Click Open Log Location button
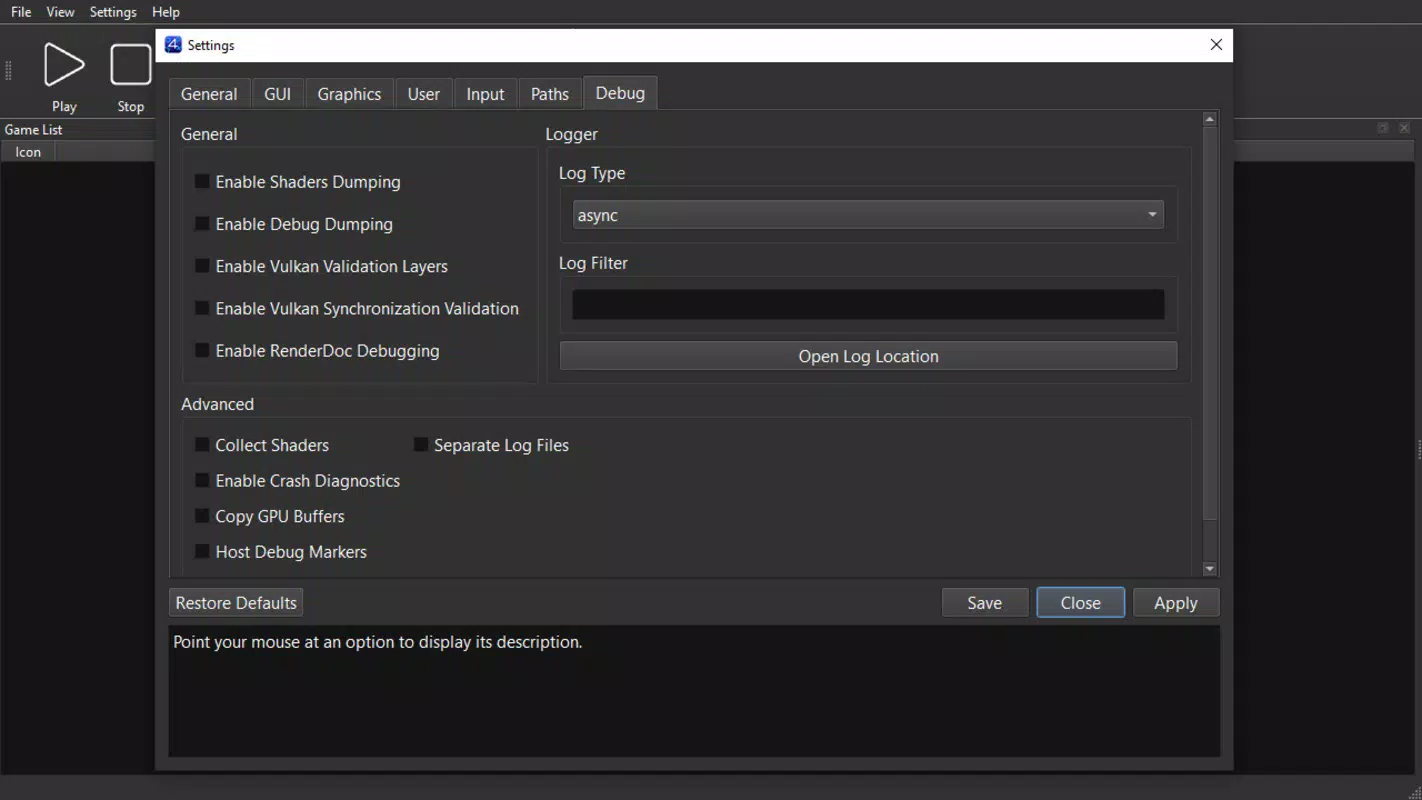This screenshot has width=1422, height=800. click(868, 356)
